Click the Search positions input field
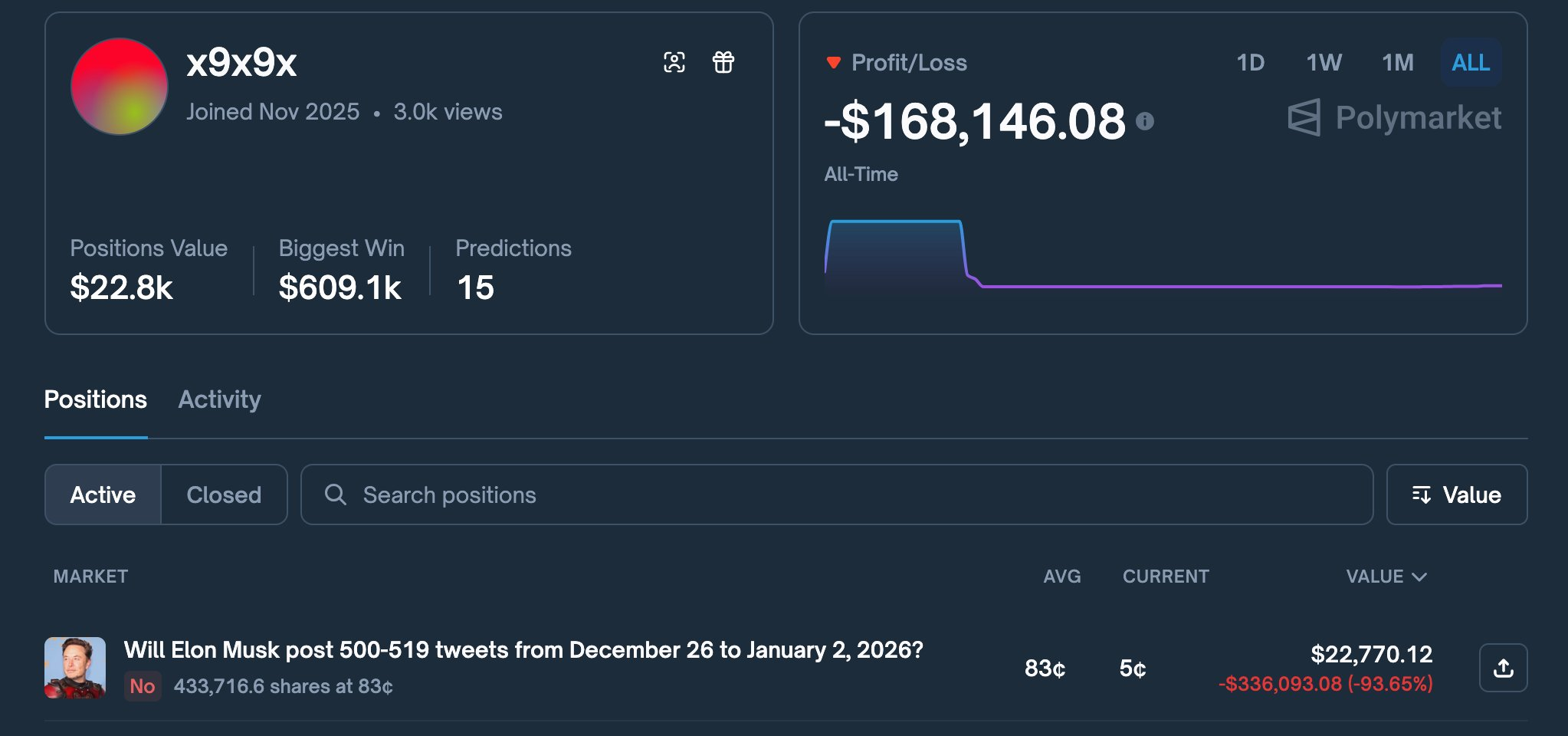The width and height of the screenshot is (1568, 736). click(843, 495)
